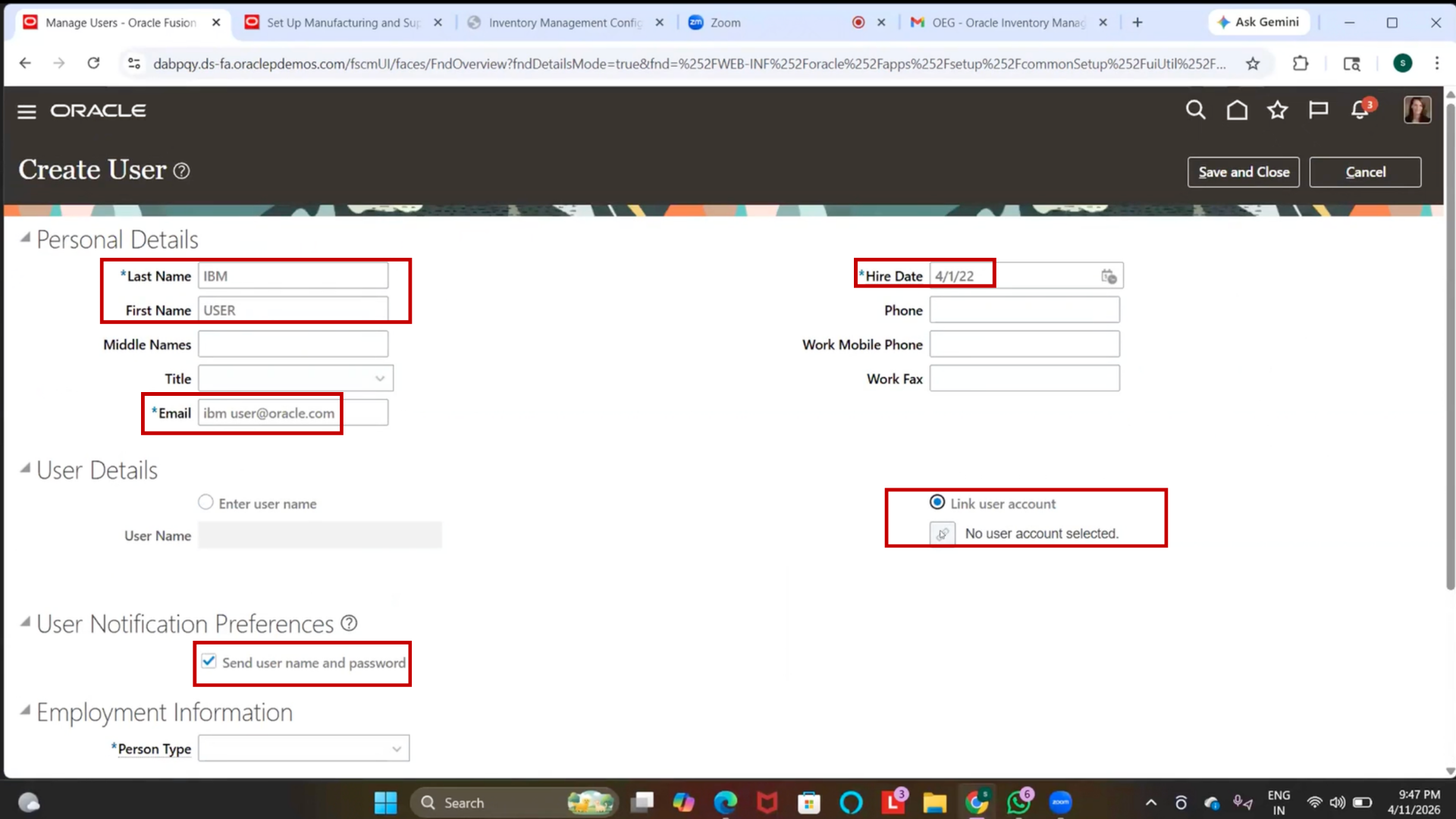Open taskbar clock showing 9:47 PM
Viewport: 1456px width, 819px height.
click(x=1414, y=802)
